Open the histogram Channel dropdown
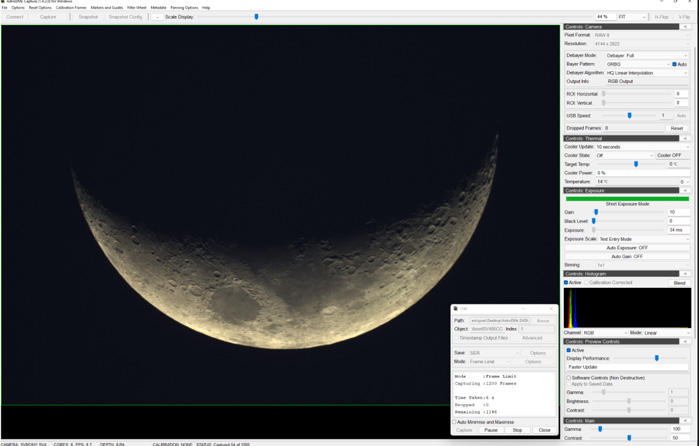Image resolution: width=700 pixels, height=446 pixels. tap(603, 333)
